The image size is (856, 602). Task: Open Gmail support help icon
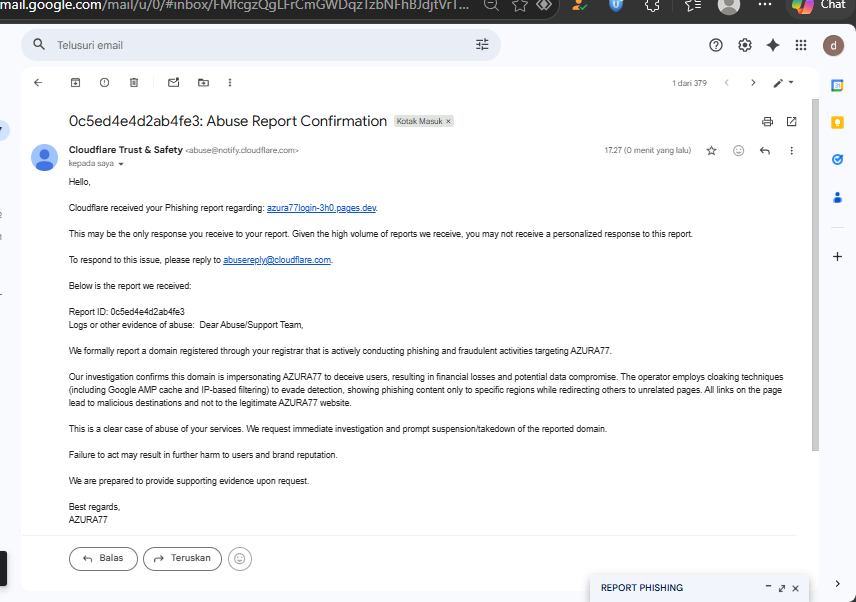(716, 45)
